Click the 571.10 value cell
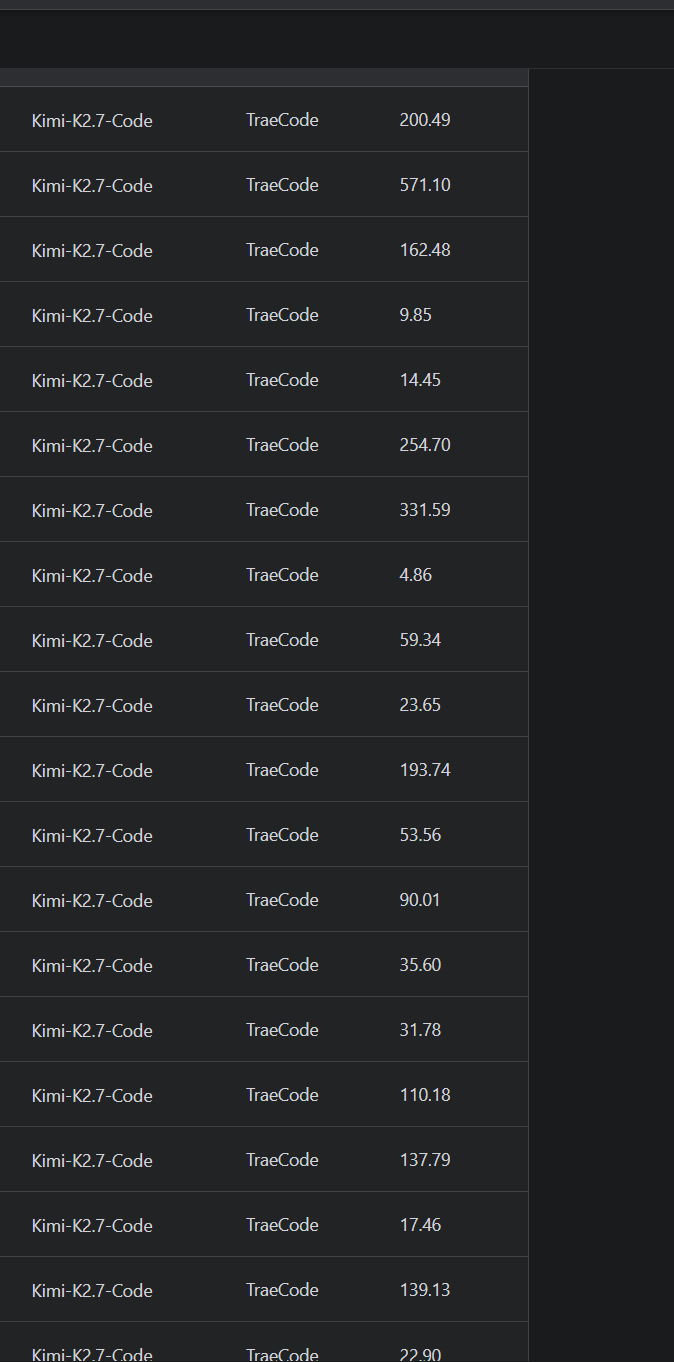674x1362 pixels. pos(425,185)
